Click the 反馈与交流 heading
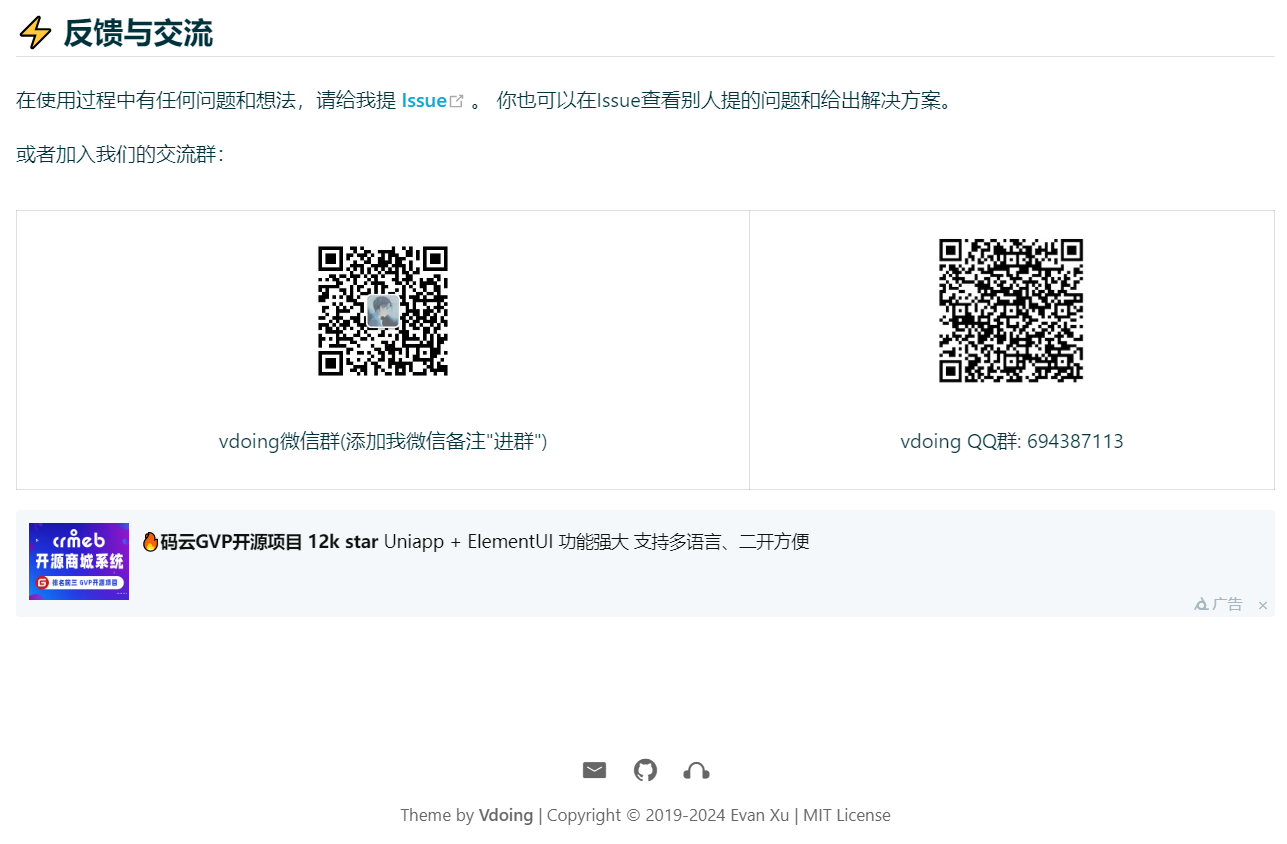Screen dimensions: 1287x844 [138, 33]
